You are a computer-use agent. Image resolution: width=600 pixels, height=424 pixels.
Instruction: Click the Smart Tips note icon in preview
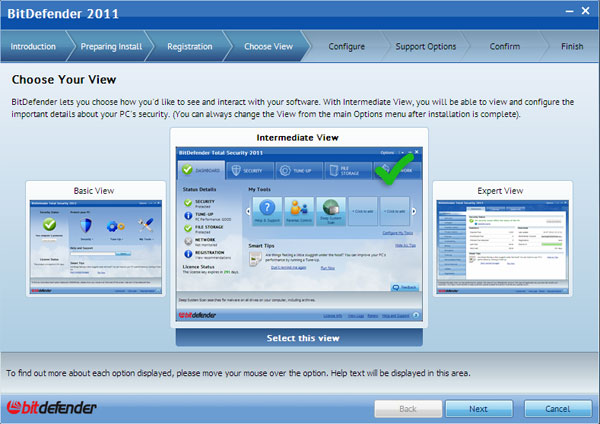[254, 259]
